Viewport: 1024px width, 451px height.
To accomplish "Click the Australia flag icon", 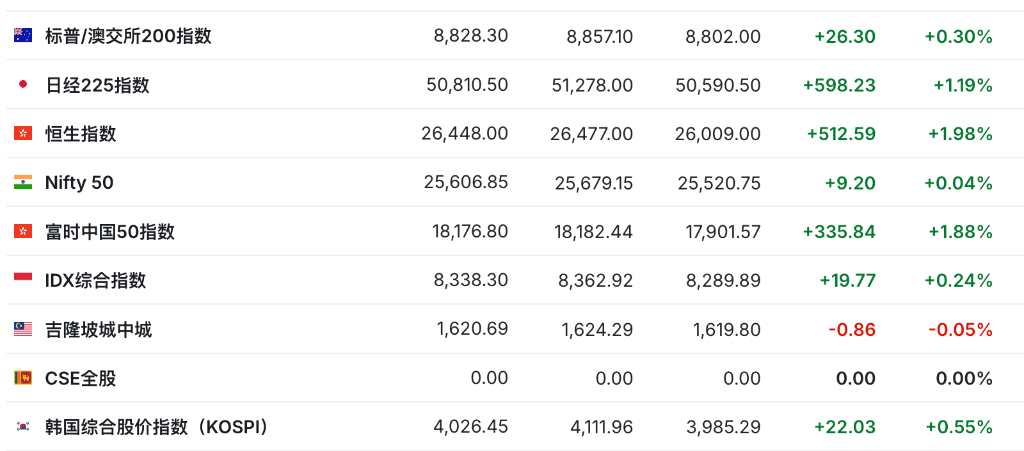I will (x=23, y=36).
